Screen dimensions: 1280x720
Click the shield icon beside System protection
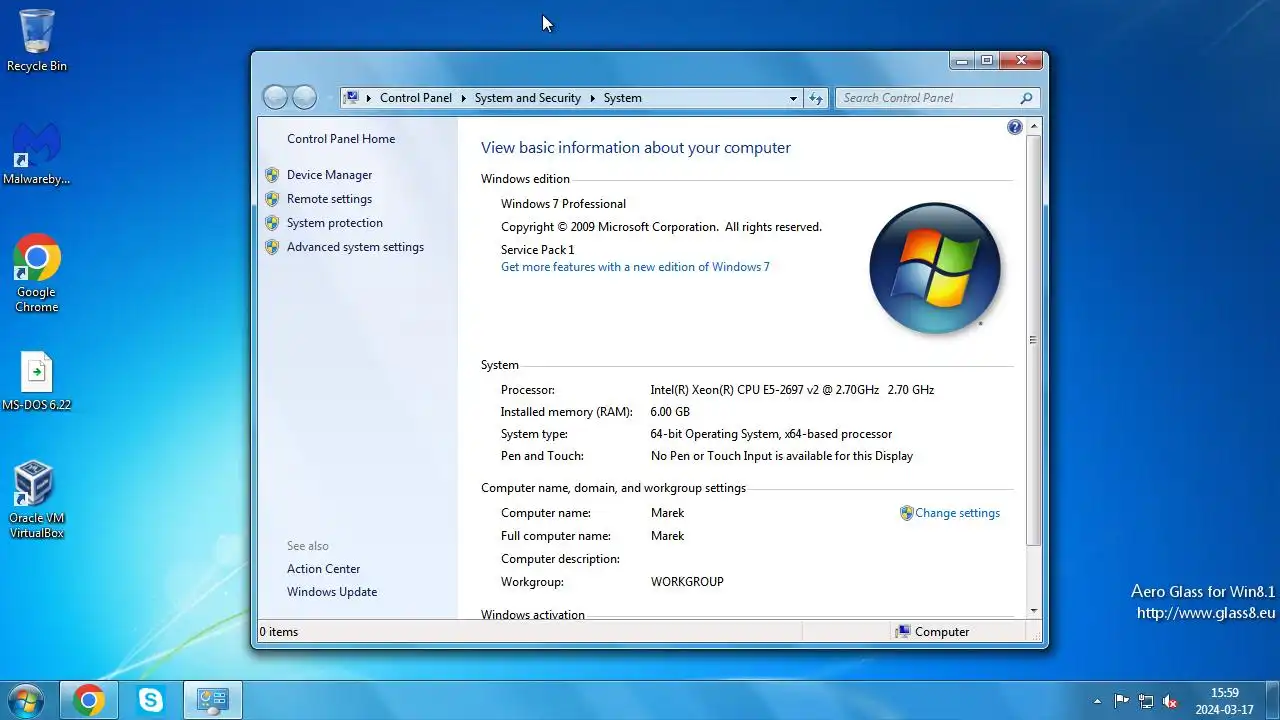point(272,223)
